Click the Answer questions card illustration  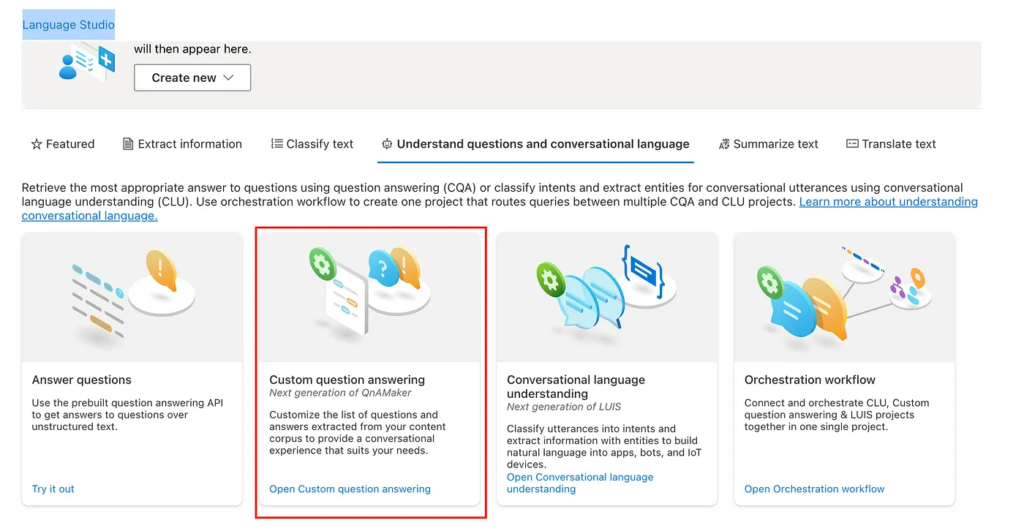132,297
